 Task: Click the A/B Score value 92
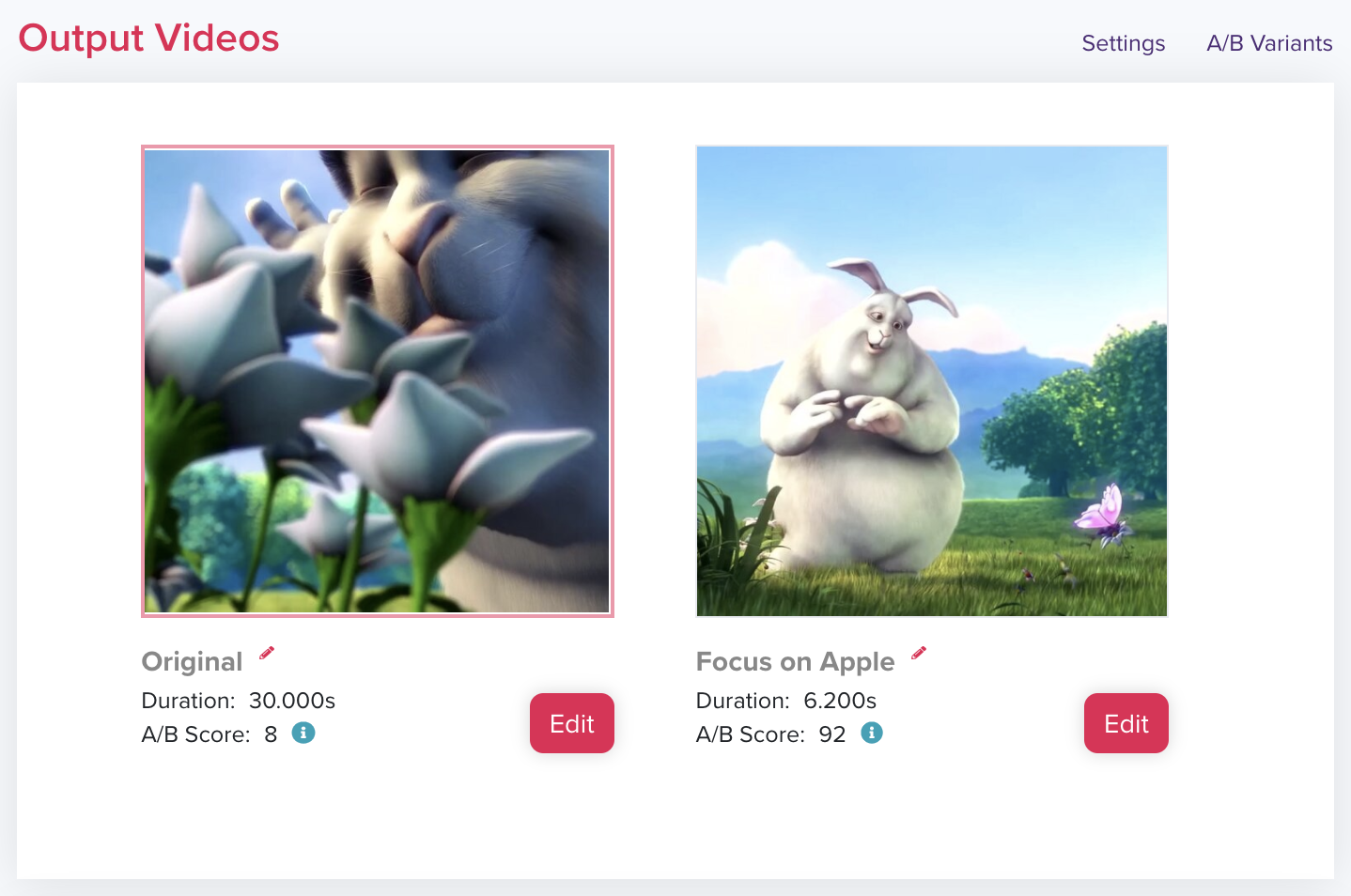click(x=832, y=734)
